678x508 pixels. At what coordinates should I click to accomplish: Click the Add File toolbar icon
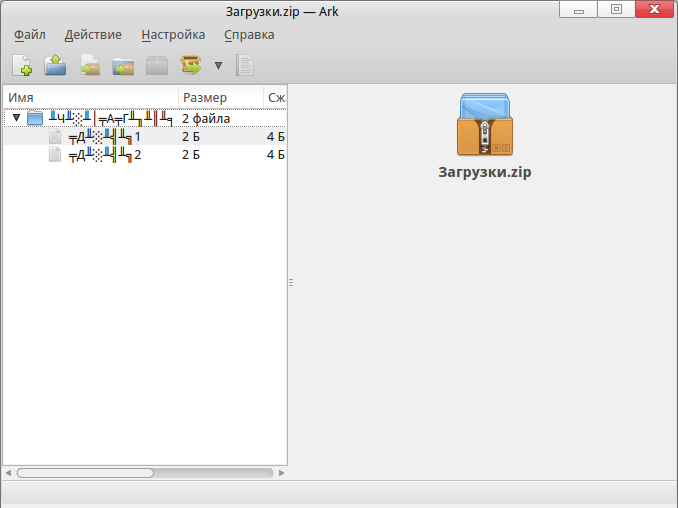pyautogui.click(x=90, y=66)
